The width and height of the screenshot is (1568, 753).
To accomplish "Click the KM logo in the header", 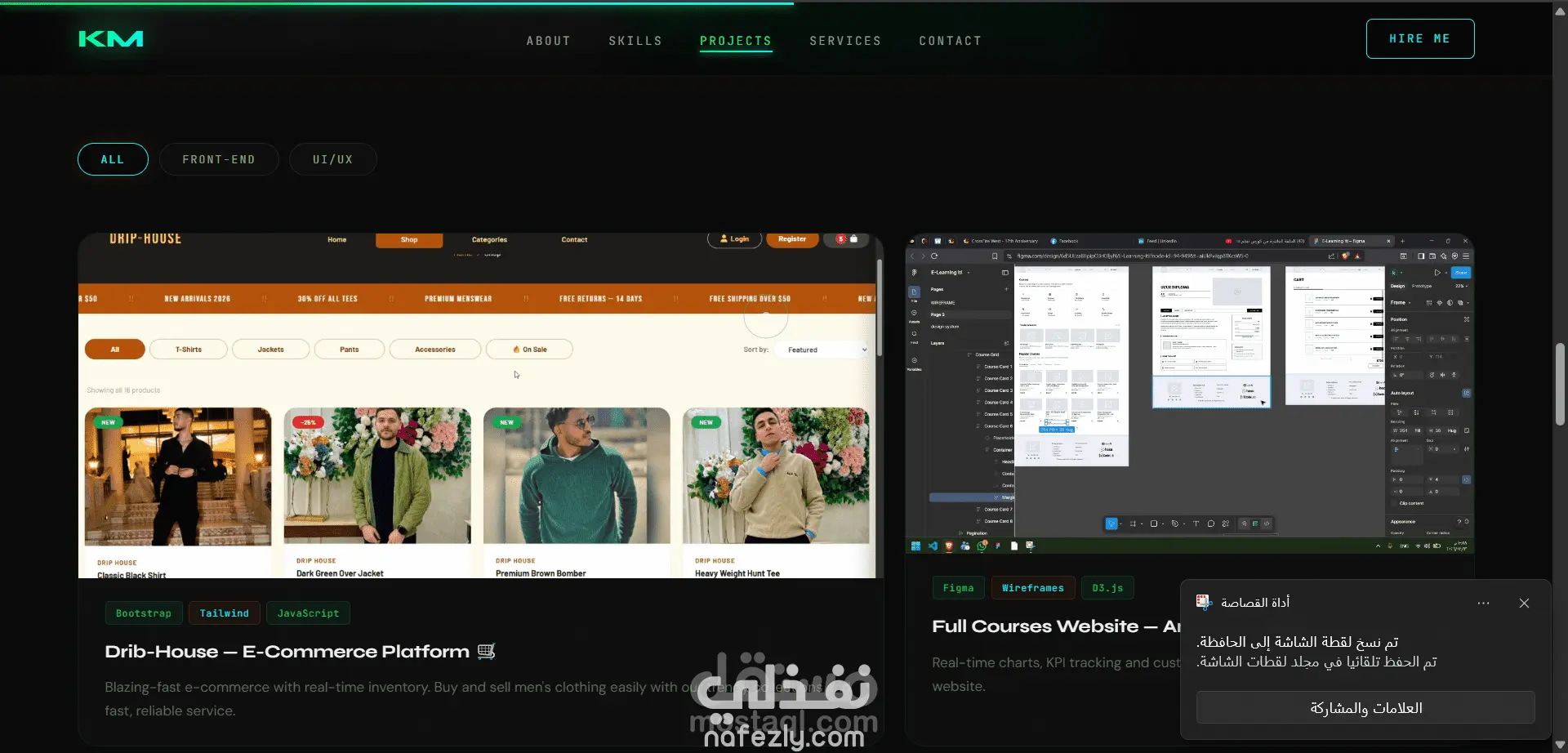I will coord(111,38).
